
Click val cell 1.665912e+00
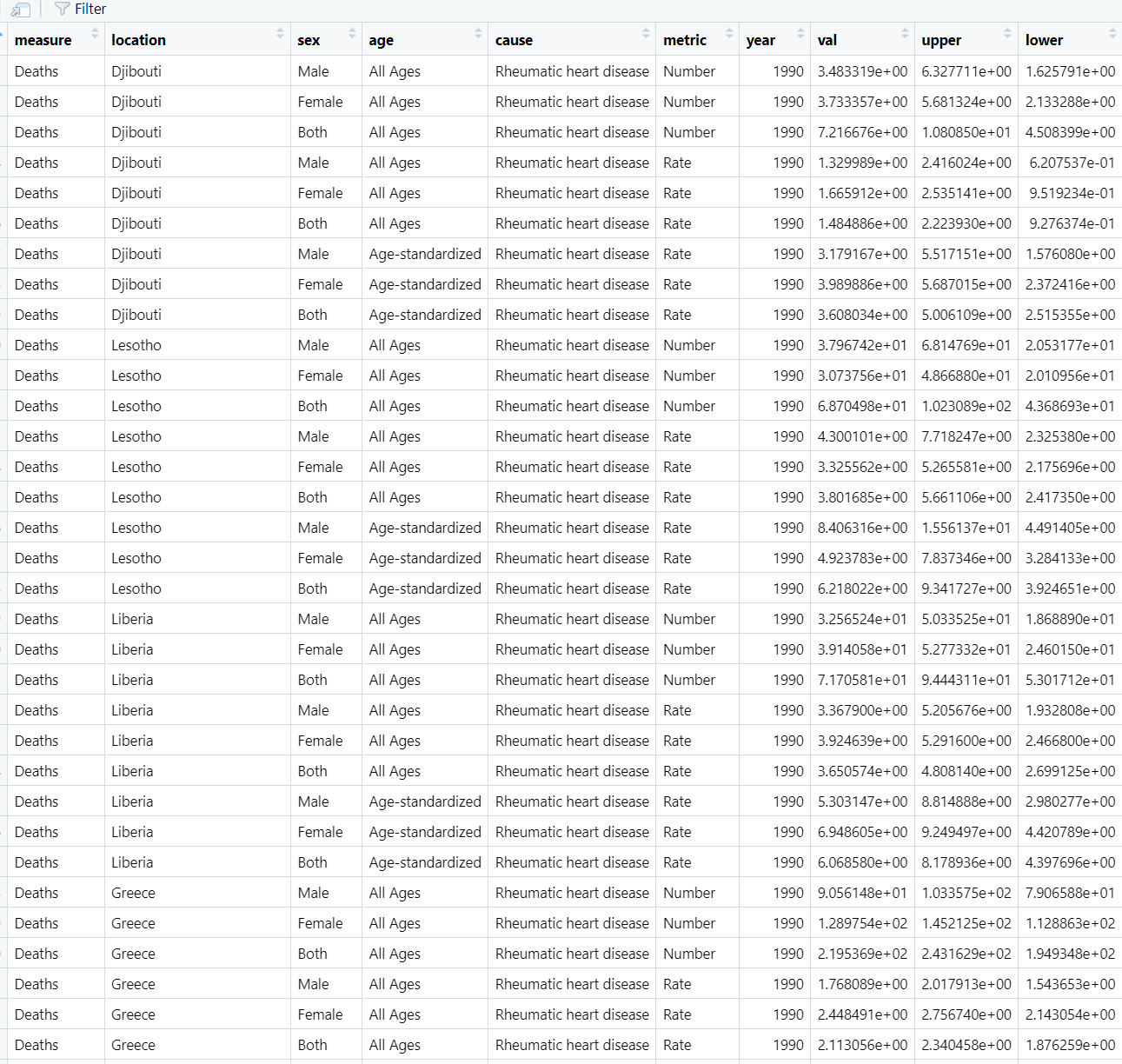click(862, 193)
